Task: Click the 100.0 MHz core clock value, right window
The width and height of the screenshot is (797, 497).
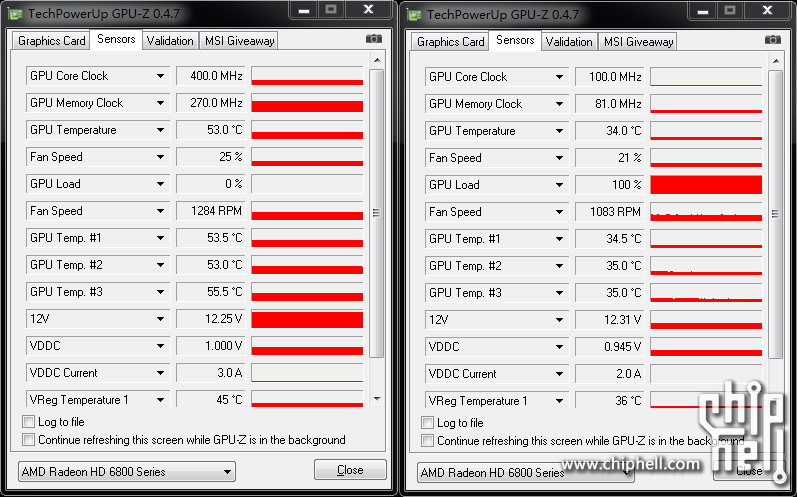Action: pos(609,77)
